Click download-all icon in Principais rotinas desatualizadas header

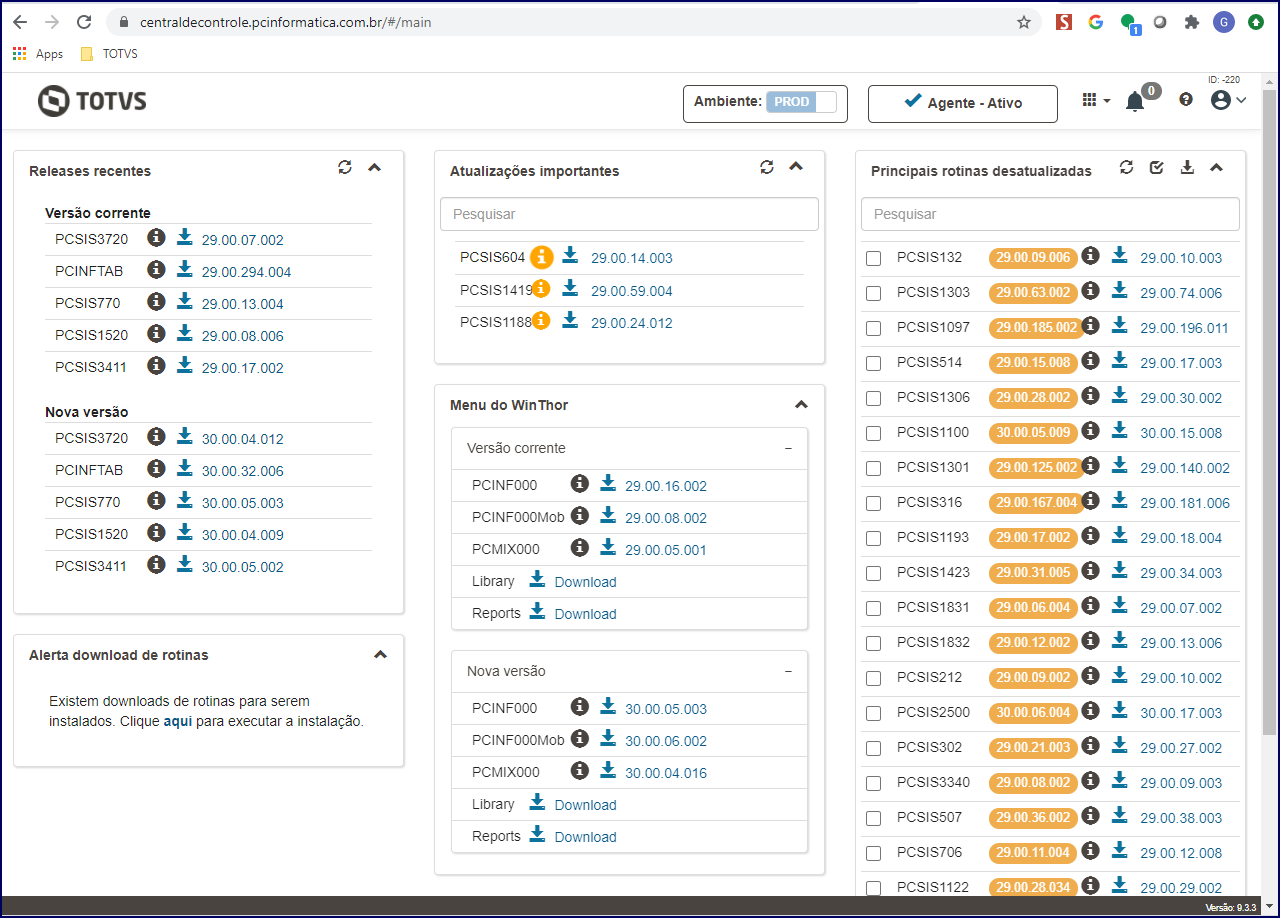pos(1187,167)
